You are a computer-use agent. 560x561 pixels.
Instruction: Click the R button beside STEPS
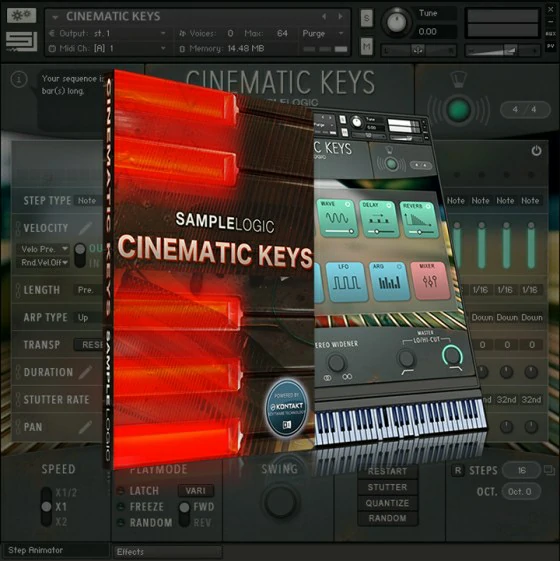(458, 470)
